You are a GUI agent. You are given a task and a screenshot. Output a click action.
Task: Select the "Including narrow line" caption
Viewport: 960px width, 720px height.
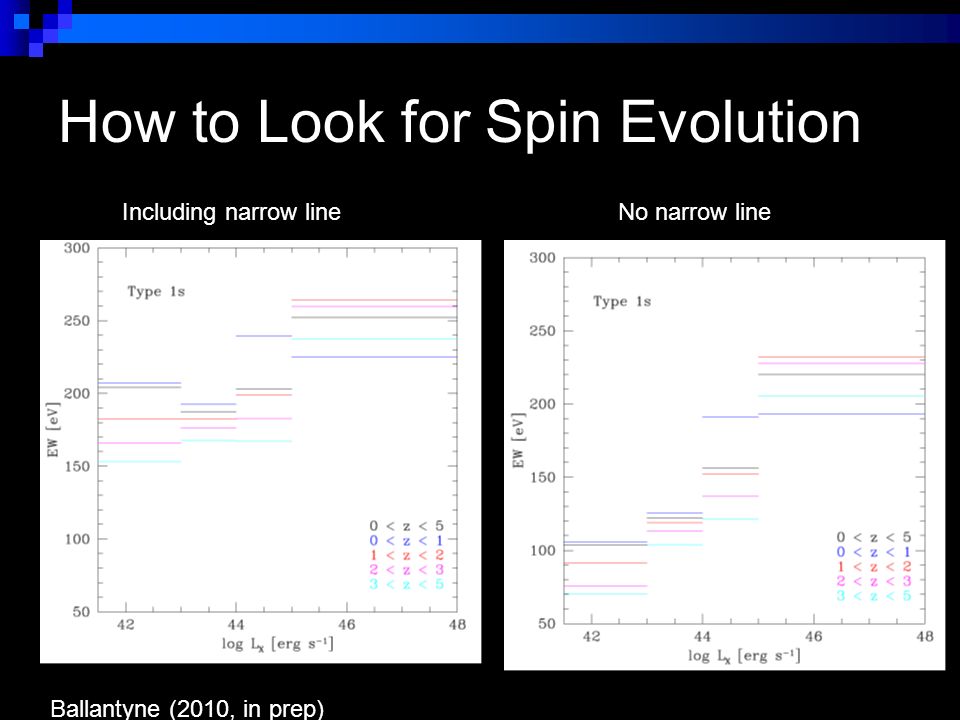point(231,212)
